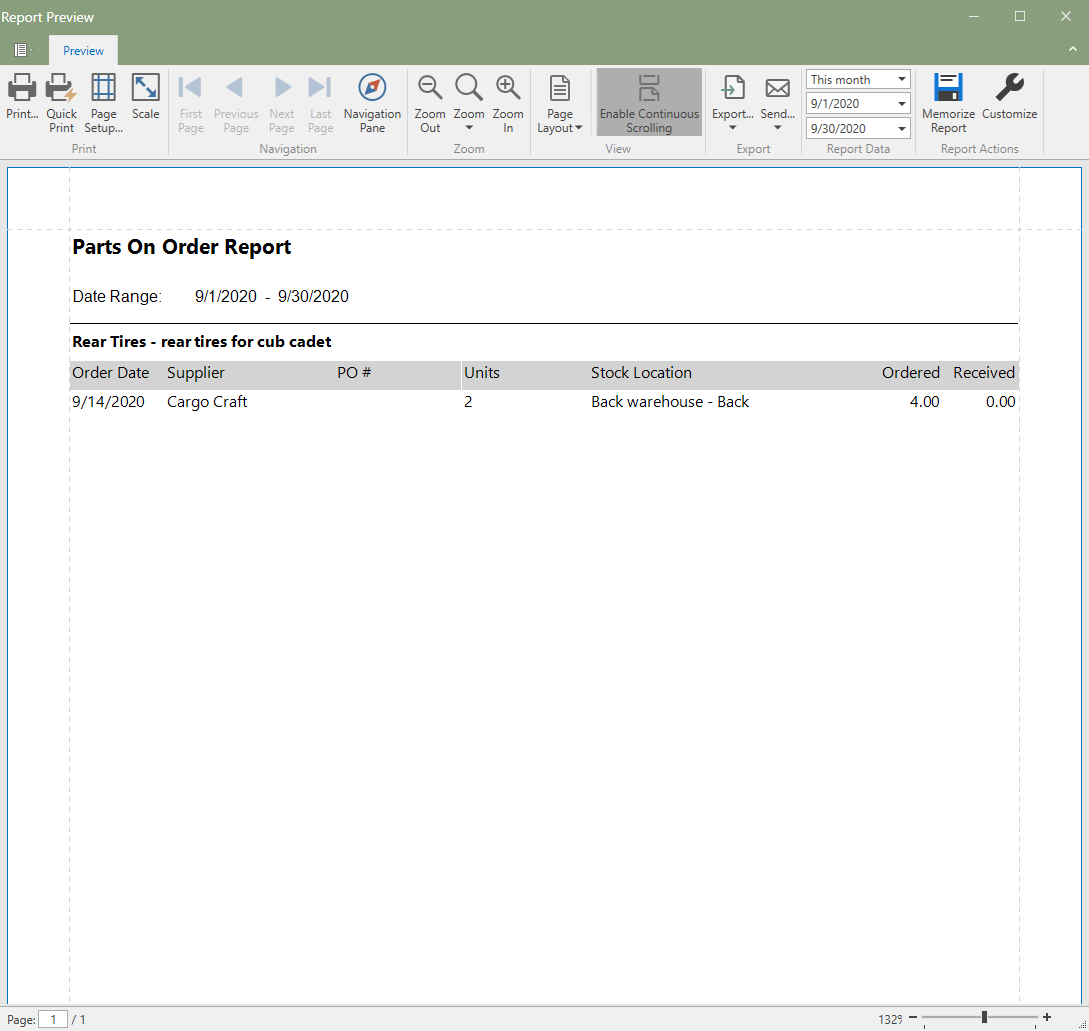Open the application menu button
The width and height of the screenshot is (1089, 1031).
click(22, 50)
